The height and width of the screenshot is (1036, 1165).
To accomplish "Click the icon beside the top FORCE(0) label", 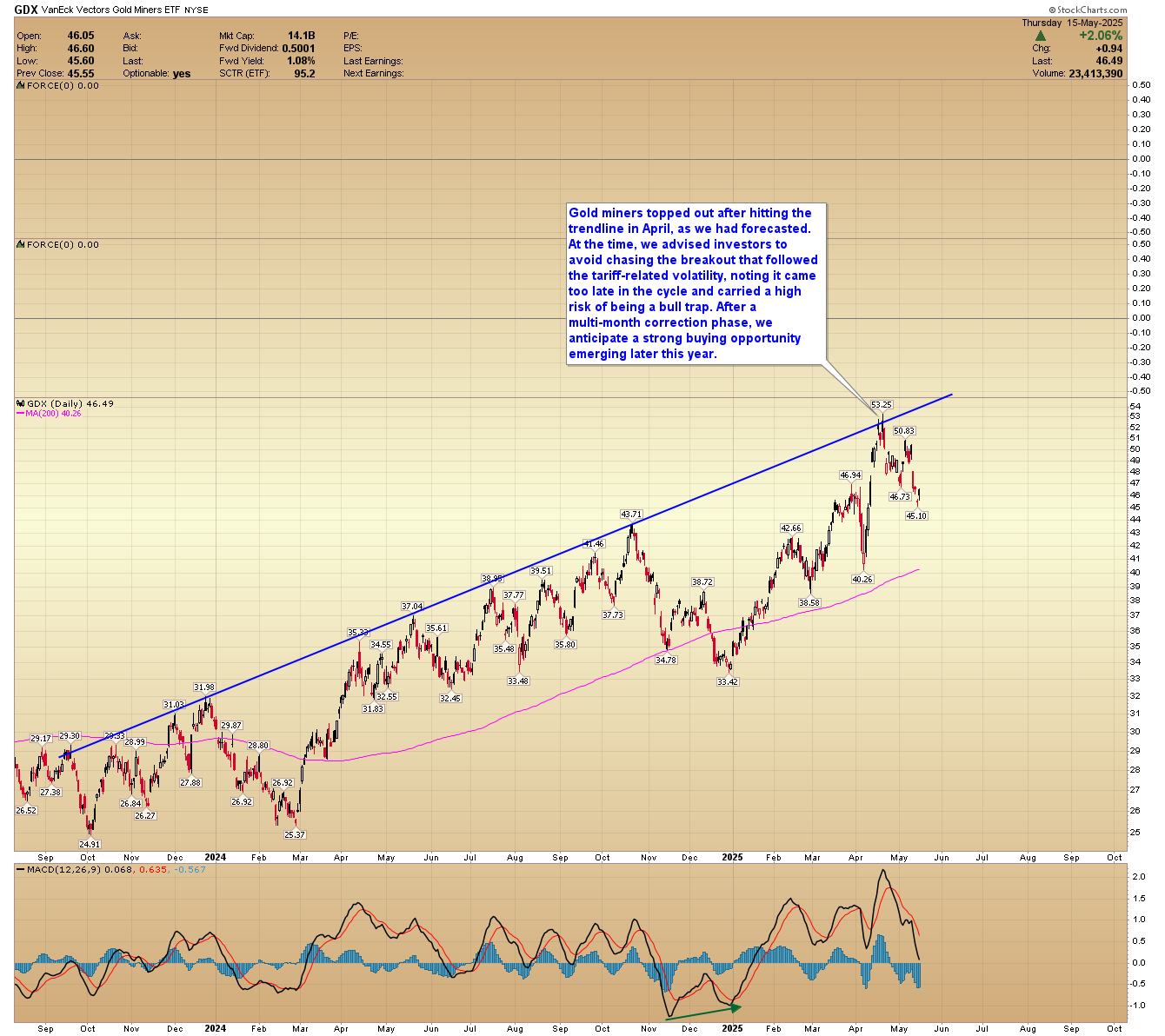I will tap(21, 86).
